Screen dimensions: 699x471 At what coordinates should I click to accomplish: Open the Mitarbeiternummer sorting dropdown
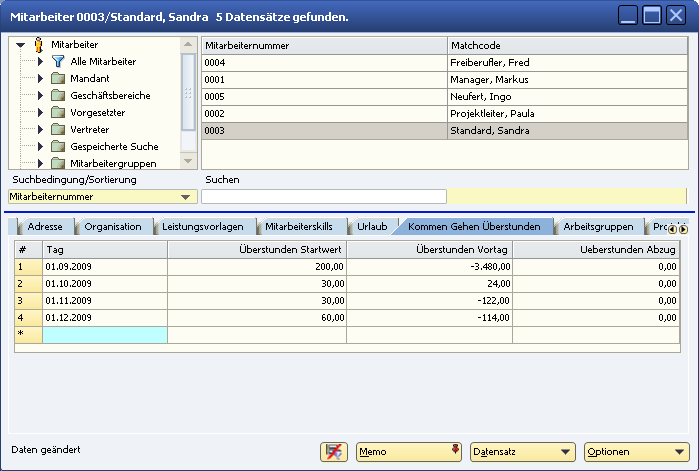pyautogui.click(x=183, y=197)
